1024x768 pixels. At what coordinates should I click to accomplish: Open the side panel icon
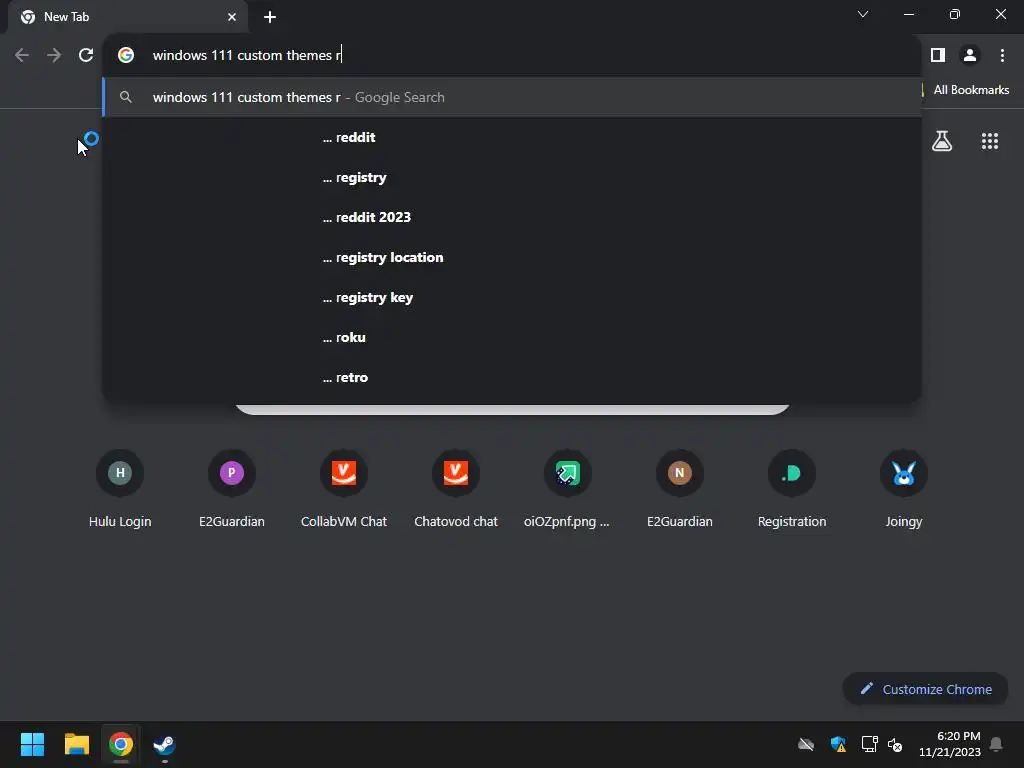[938, 55]
